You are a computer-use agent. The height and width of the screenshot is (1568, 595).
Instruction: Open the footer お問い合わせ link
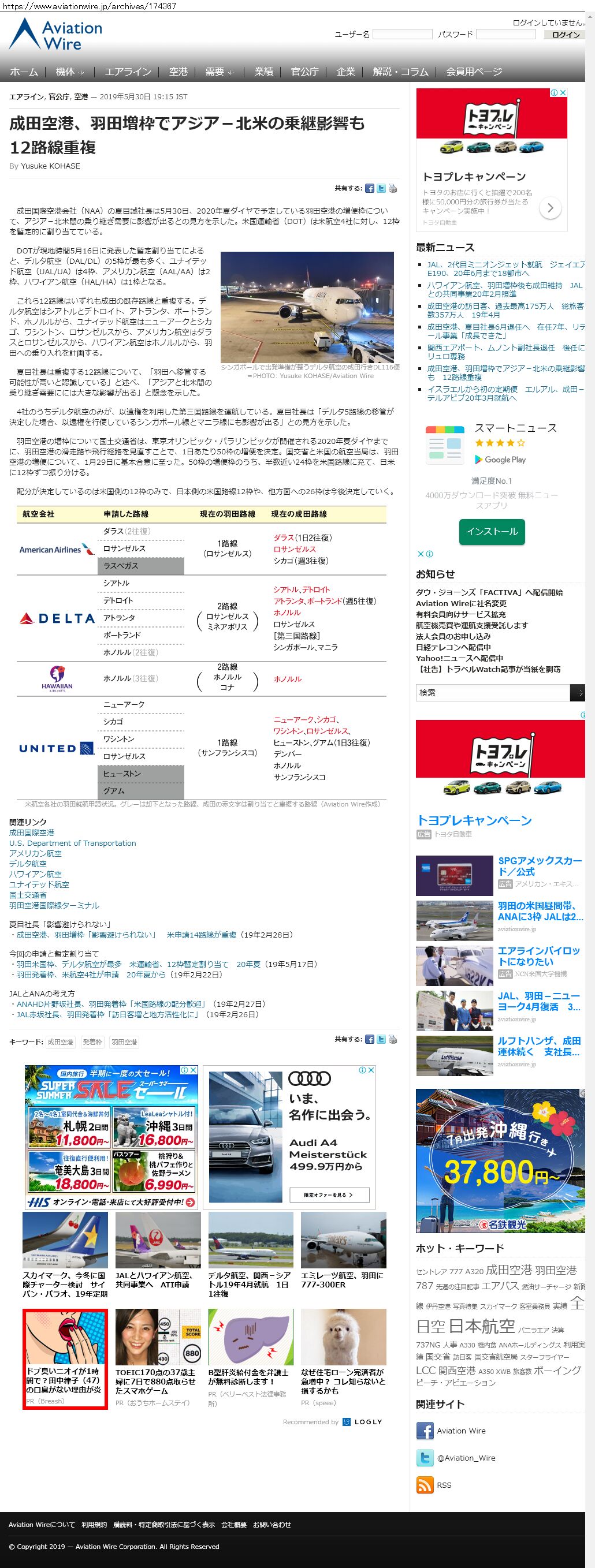pos(272,1525)
